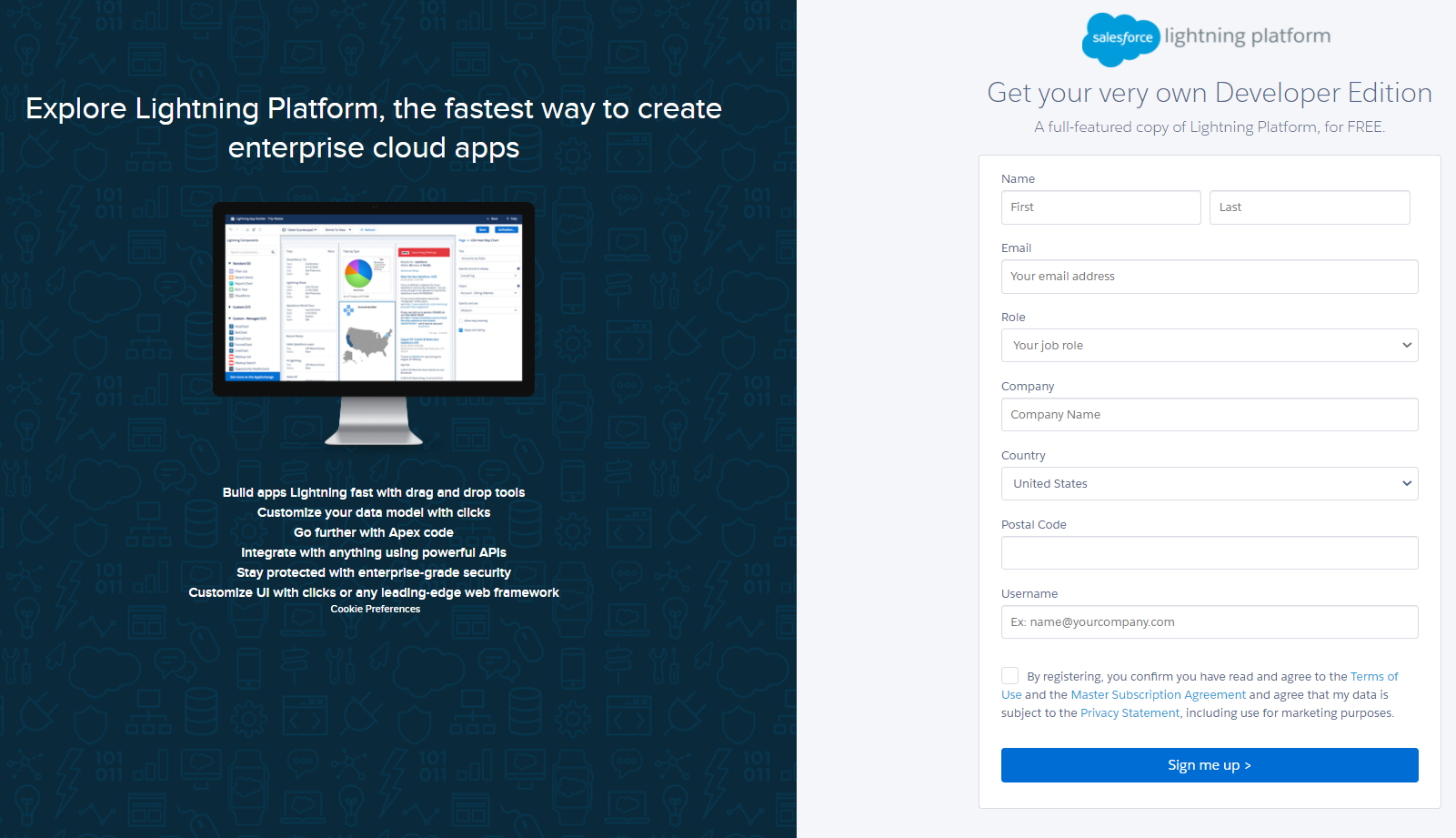The width and height of the screenshot is (1456, 838).
Task: Focus the Last name field
Action: click(1310, 207)
